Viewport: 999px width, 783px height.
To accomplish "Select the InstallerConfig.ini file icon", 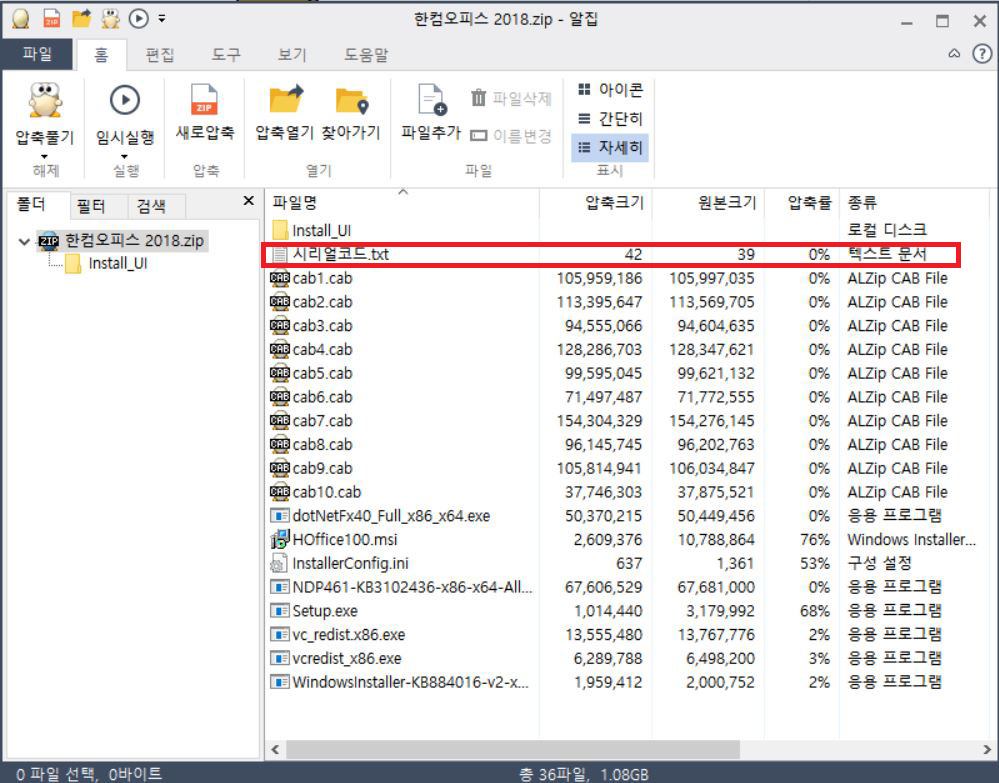I will click(x=279, y=563).
